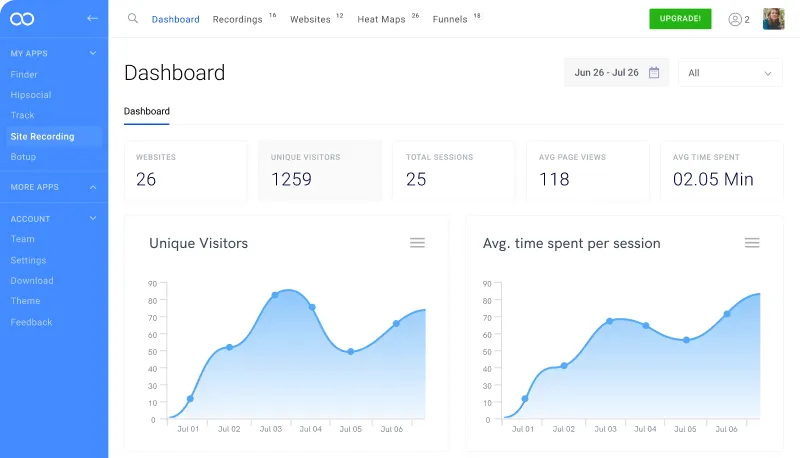The image size is (800, 458).
Task: Click Jul 01 data point in Unique Visitors chart
Action: (x=190, y=399)
